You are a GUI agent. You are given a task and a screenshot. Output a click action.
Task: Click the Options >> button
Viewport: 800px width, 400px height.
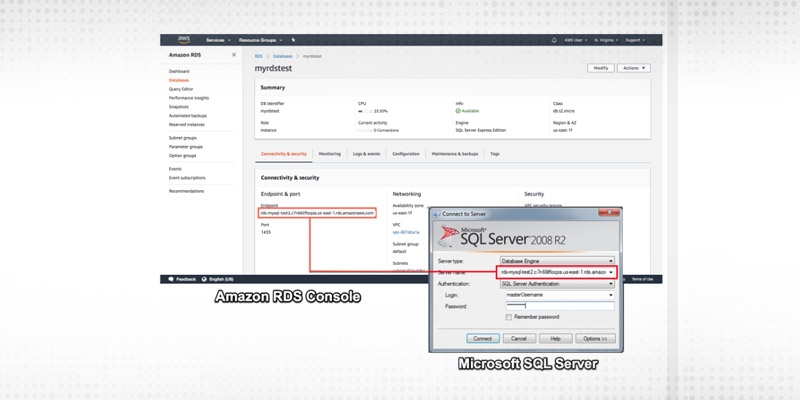pos(596,338)
